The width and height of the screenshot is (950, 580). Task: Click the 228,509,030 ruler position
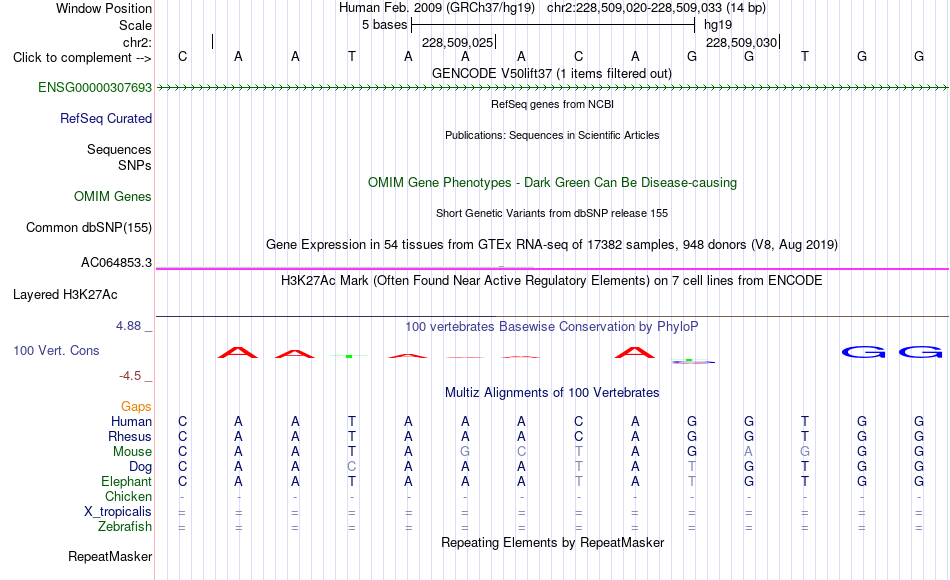(741, 42)
